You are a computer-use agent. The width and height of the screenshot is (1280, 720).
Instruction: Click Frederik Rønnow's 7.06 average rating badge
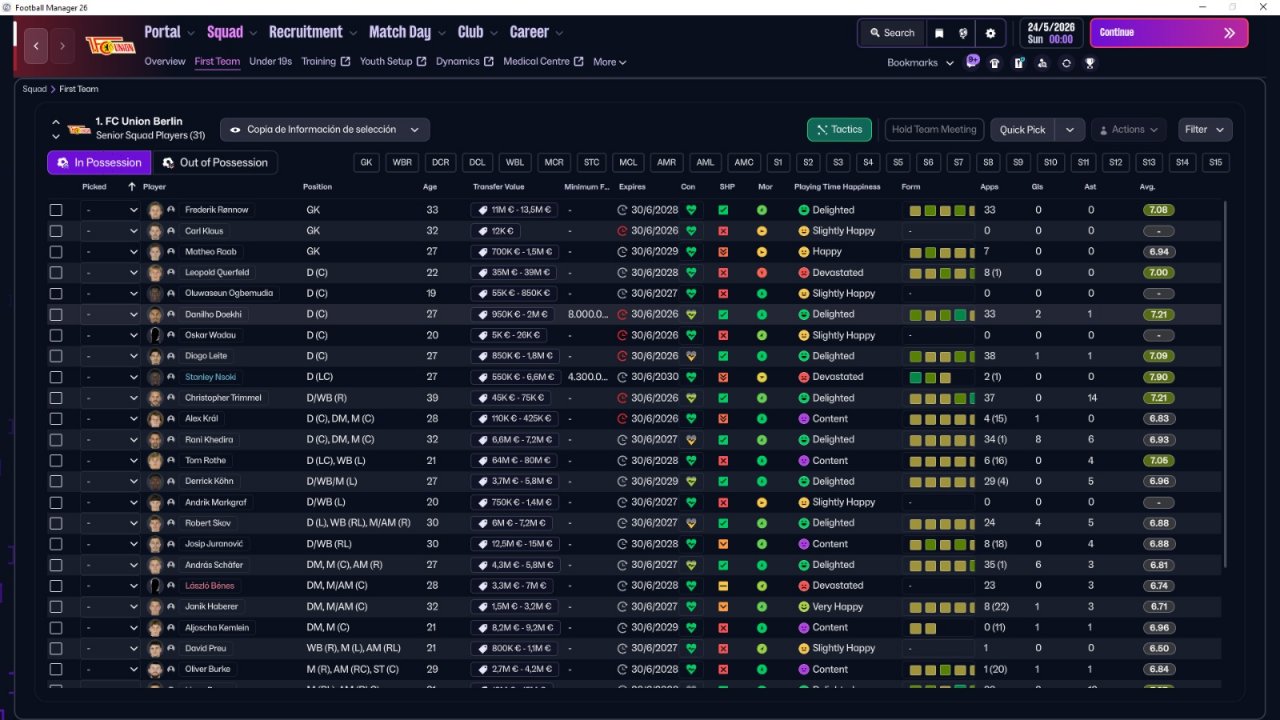tap(1158, 210)
